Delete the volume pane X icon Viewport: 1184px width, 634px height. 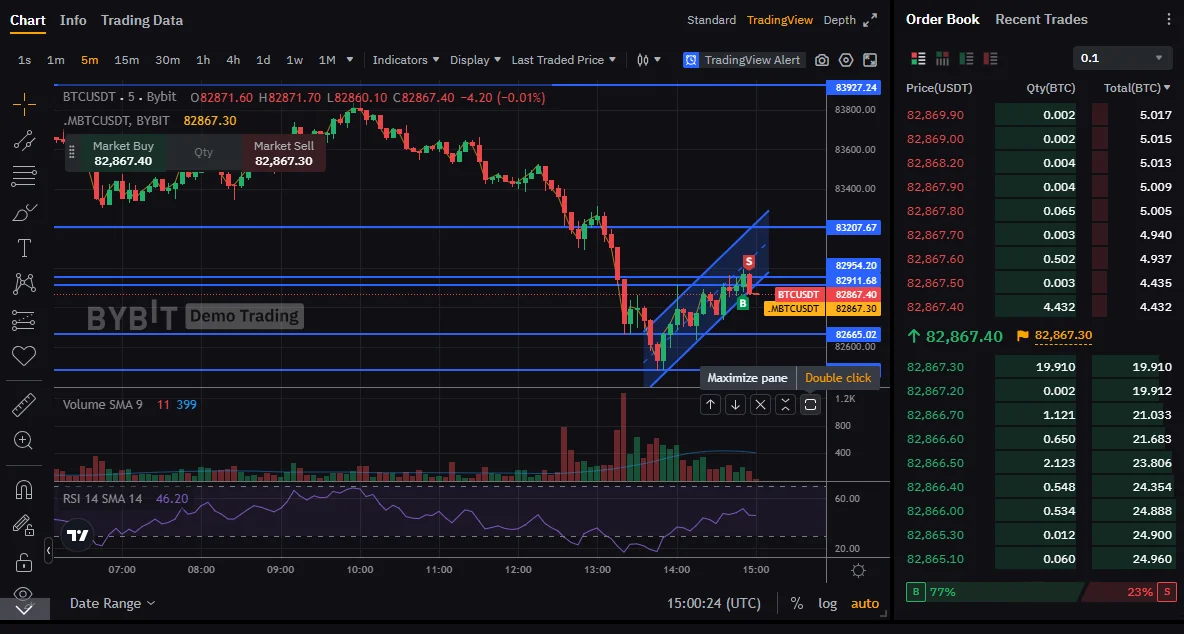coord(760,405)
